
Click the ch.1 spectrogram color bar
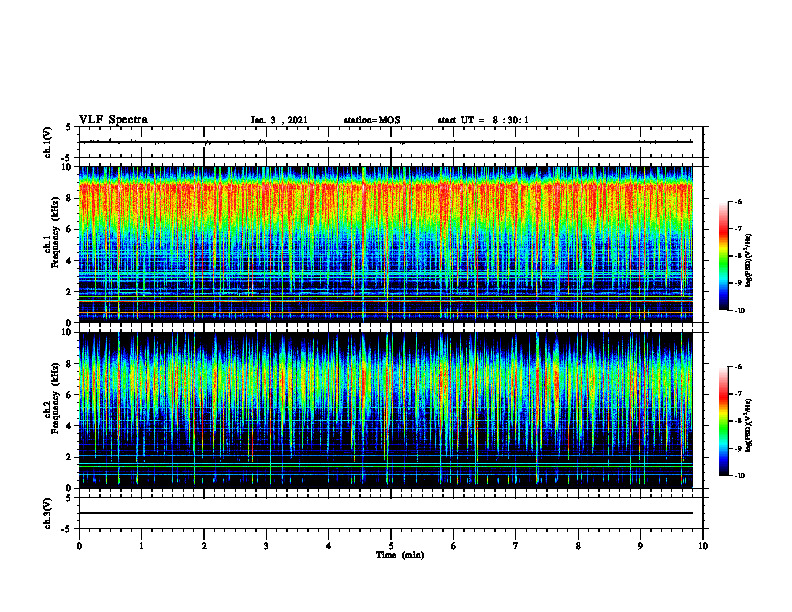(724, 256)
